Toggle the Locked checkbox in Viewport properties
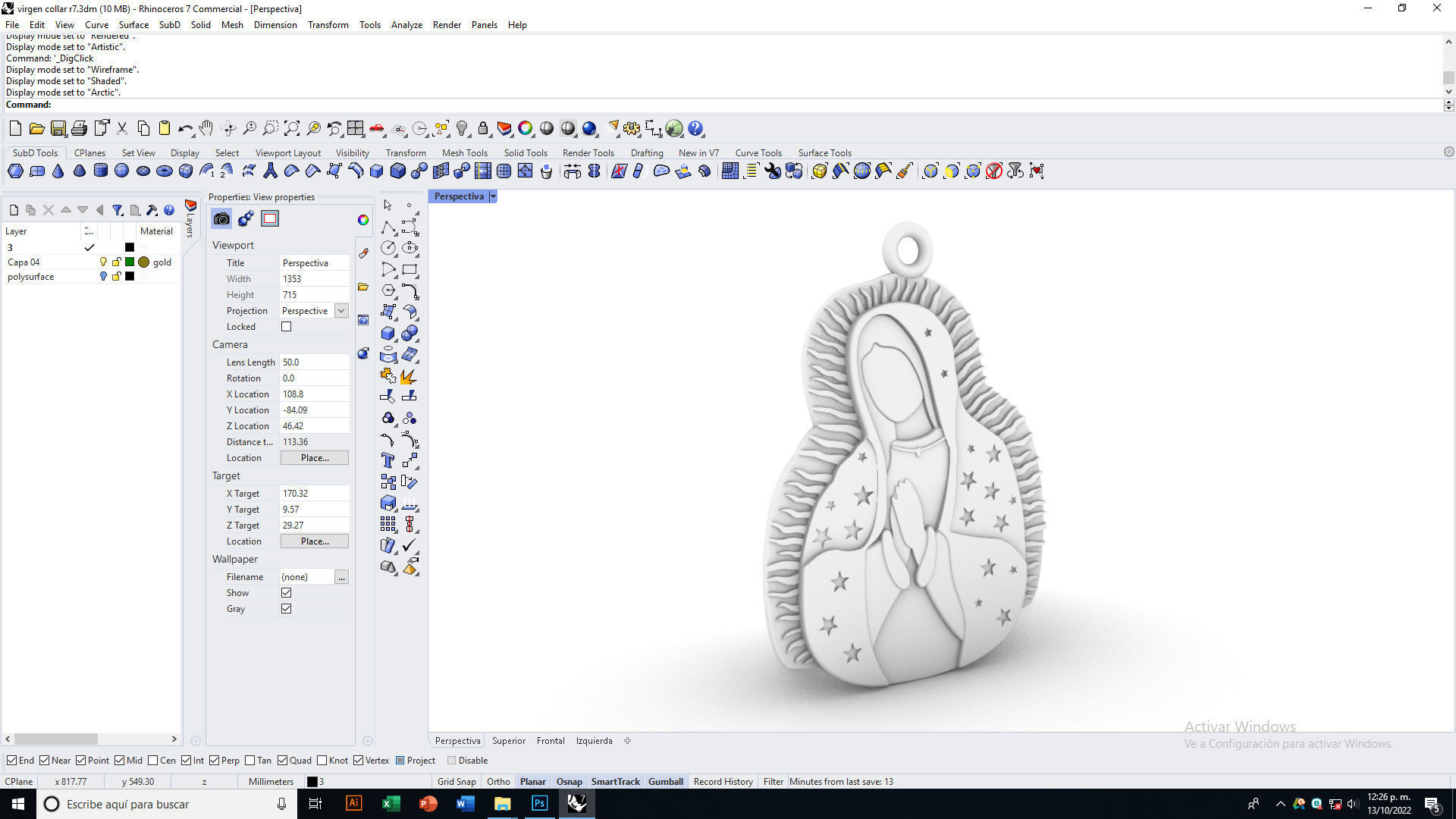The height and width of the screenshot is (819, 1456). 286,327
